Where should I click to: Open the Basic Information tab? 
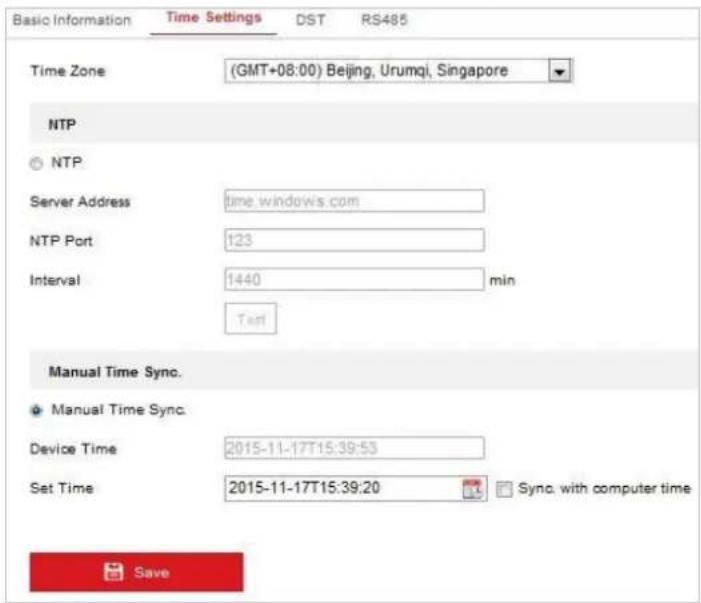[72, 20]
